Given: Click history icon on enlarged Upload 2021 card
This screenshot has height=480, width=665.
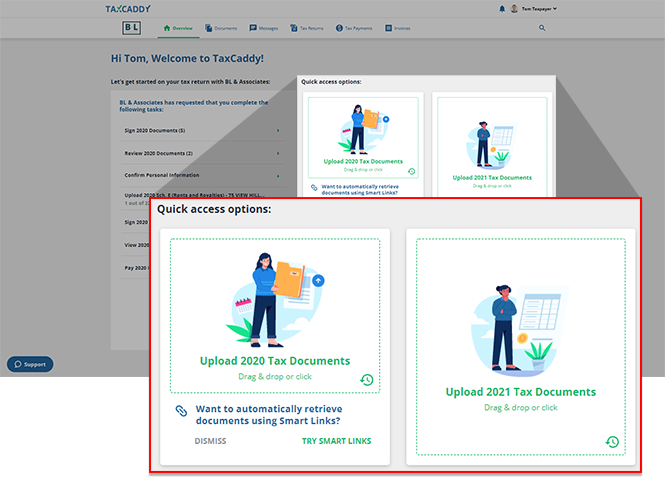Looking at the screenshot, I should pos(612,441).
